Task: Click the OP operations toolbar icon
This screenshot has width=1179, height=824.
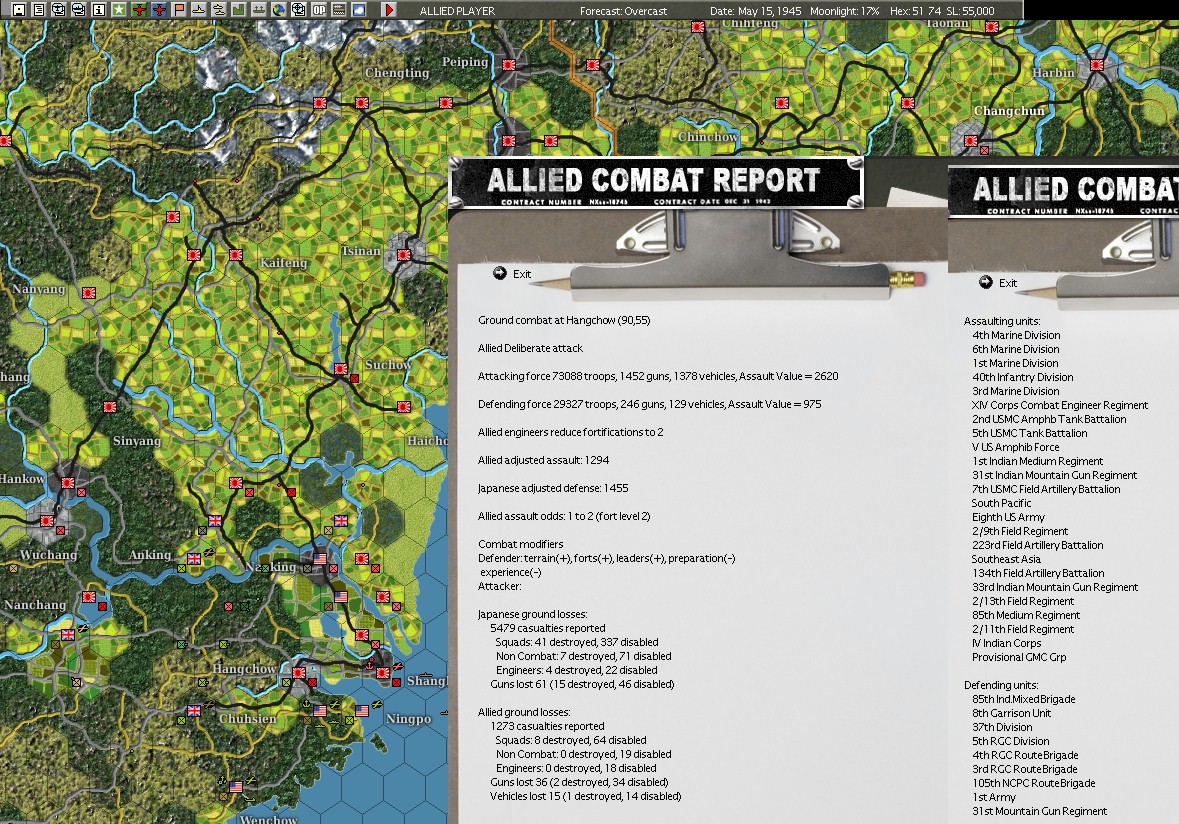Action: [319, 10]
